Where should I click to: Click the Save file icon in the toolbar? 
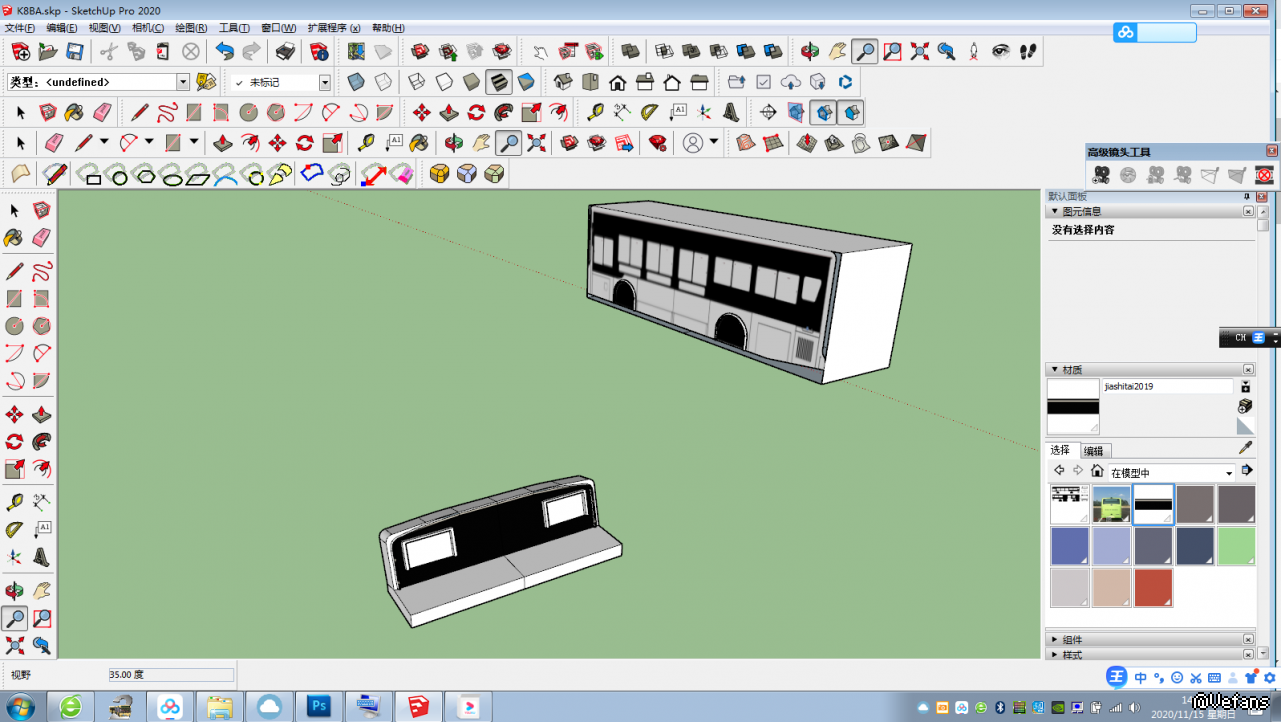click(75, 51)
